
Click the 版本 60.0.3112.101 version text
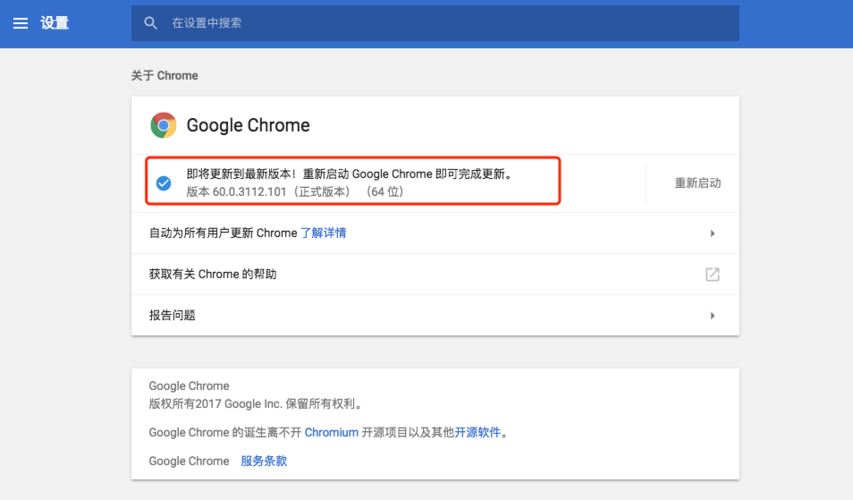[x=295, y=192]
